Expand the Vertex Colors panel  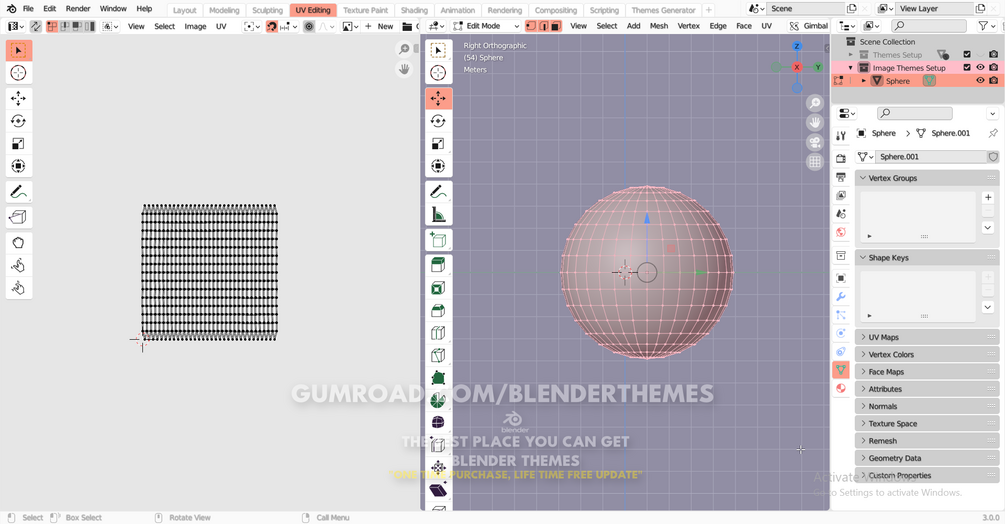(927, 354)
